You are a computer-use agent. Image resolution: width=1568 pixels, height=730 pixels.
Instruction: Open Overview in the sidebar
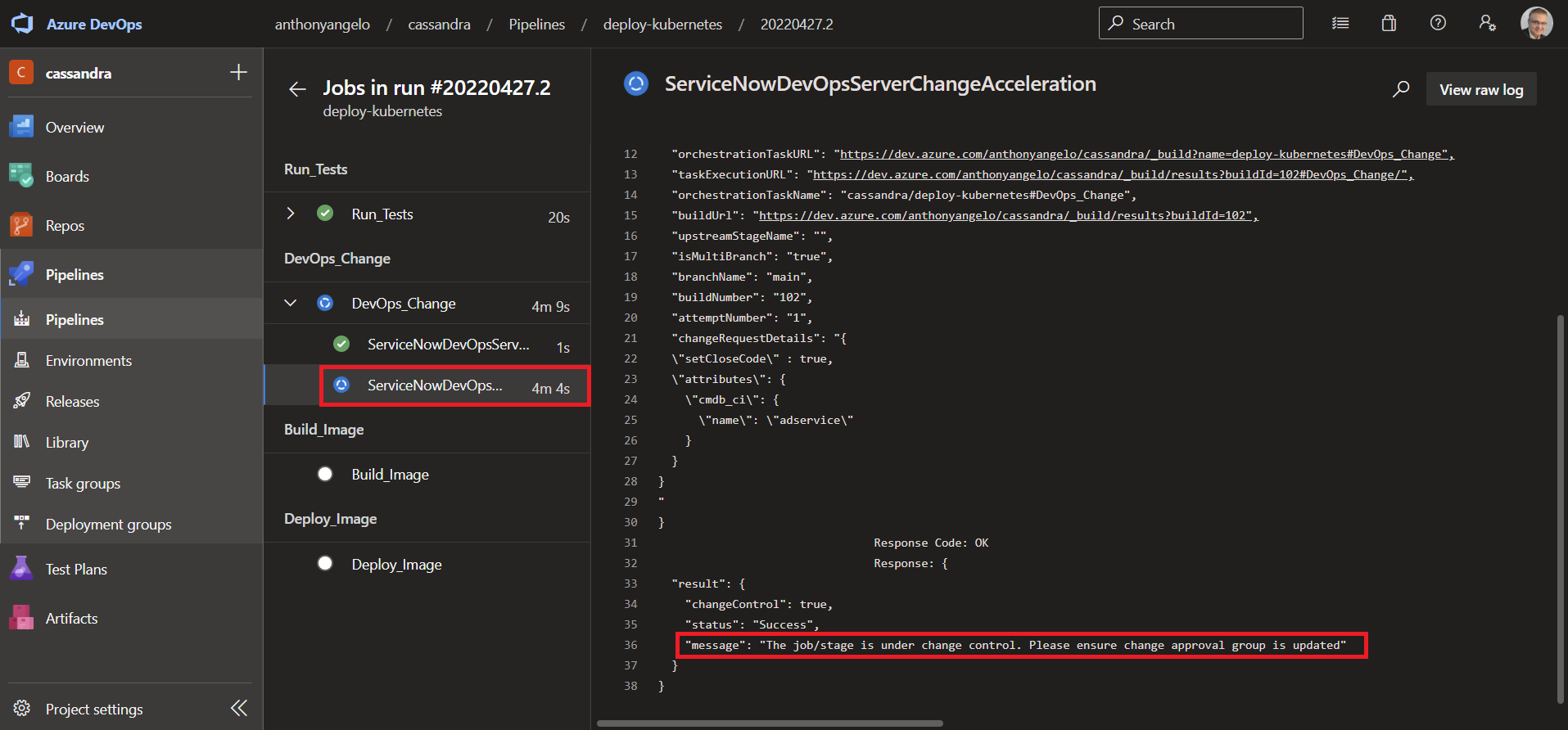point(131,128)
